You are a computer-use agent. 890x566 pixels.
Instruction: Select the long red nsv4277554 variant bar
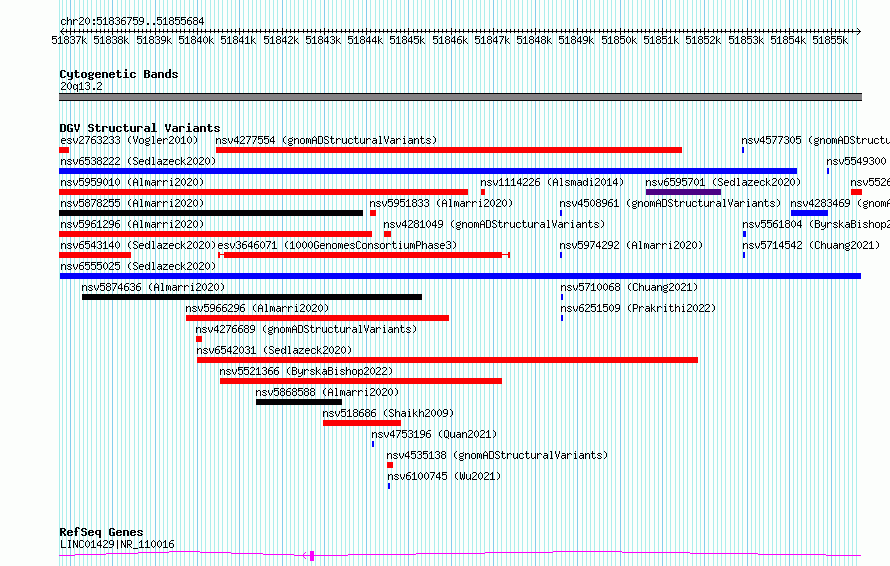(449, 150)
